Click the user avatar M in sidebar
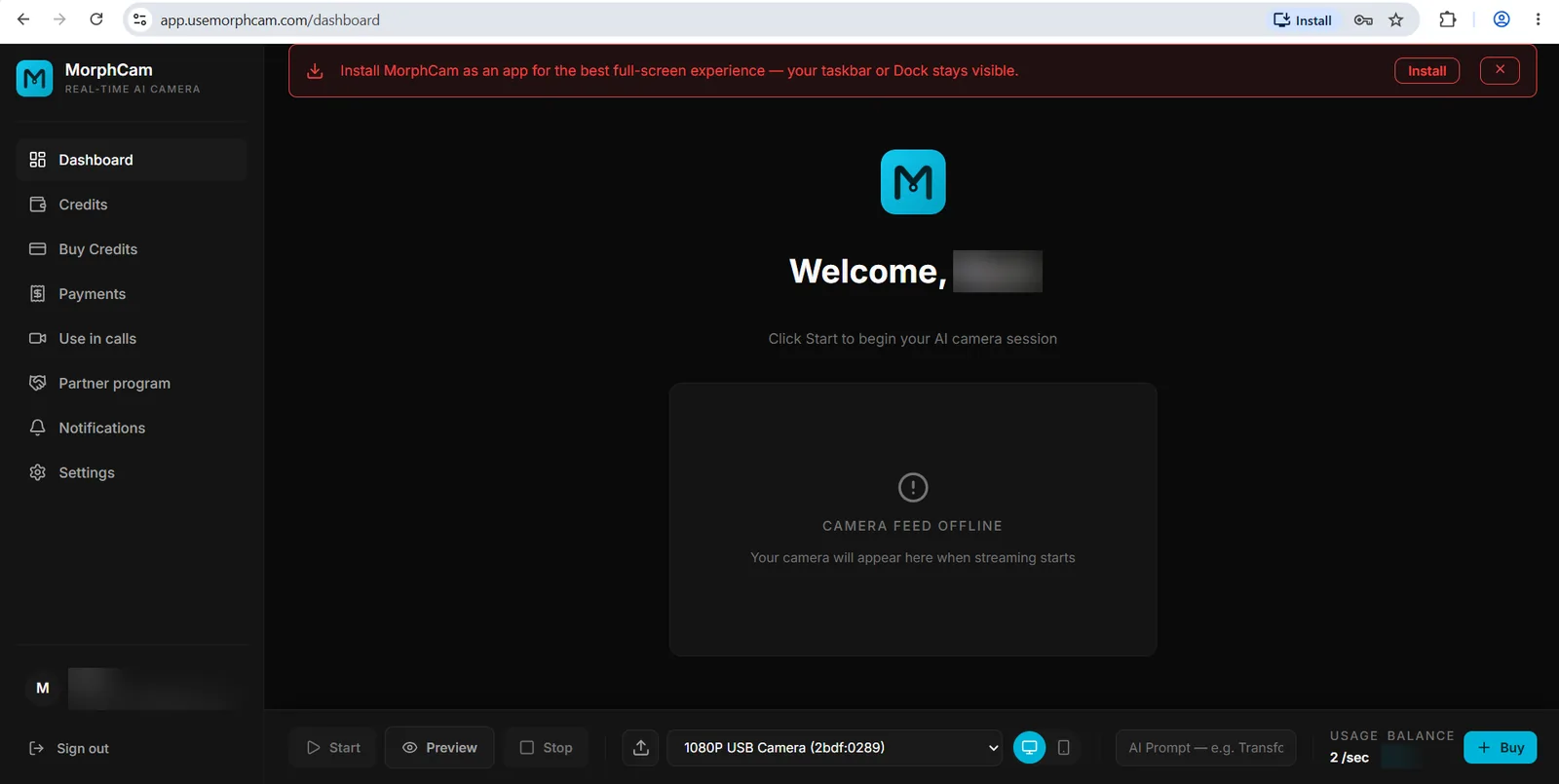This screenshot has height=784, width=1559. 43,689
